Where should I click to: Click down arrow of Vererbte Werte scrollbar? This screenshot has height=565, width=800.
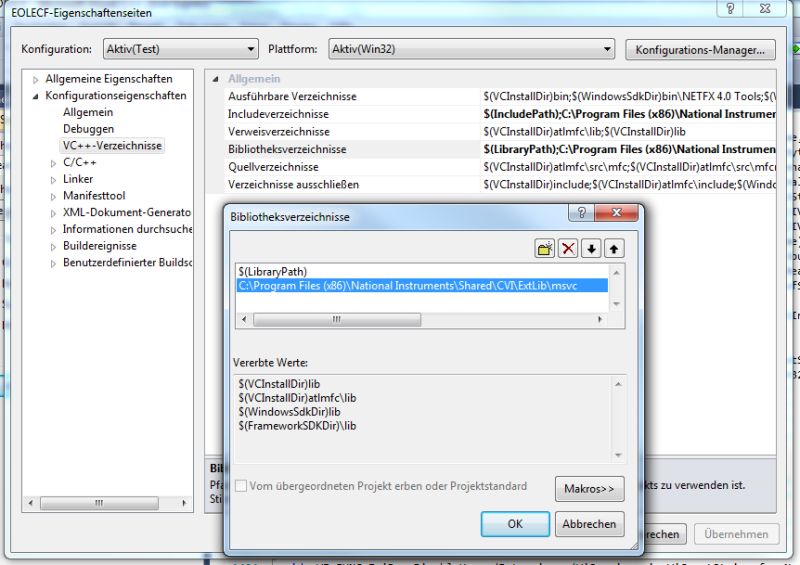618,455
